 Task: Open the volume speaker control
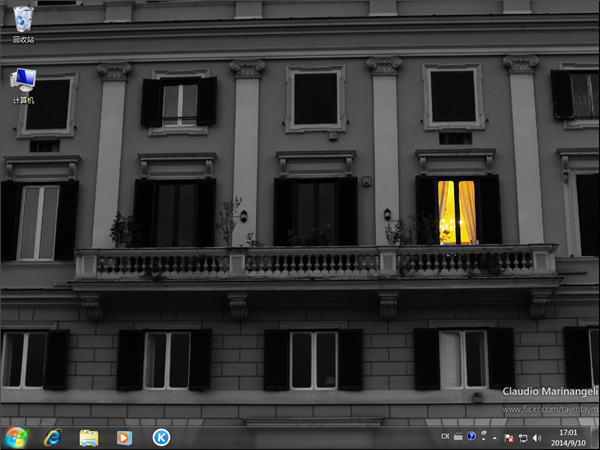point(537,438)
